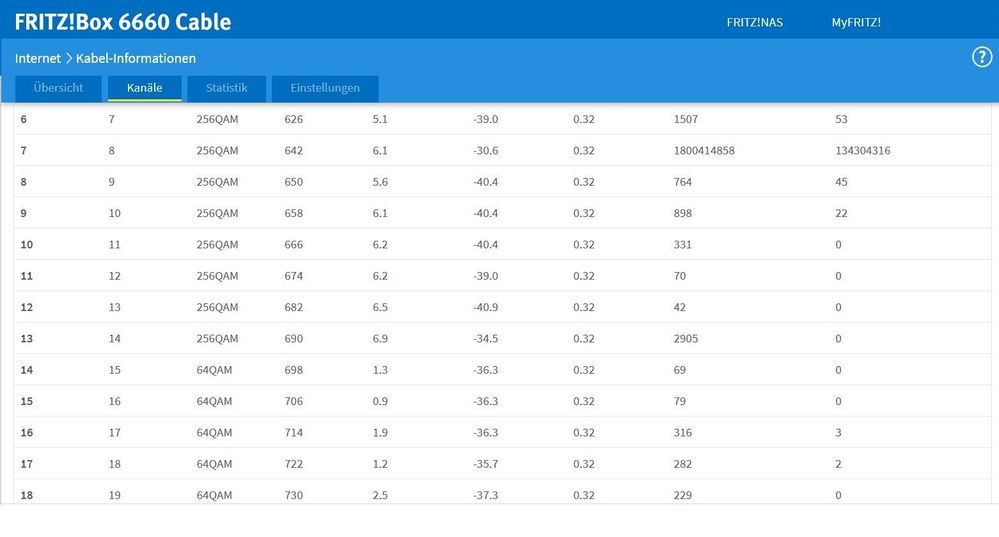
Task: Click the corrected errors value 229
Action: click(682, 495)
